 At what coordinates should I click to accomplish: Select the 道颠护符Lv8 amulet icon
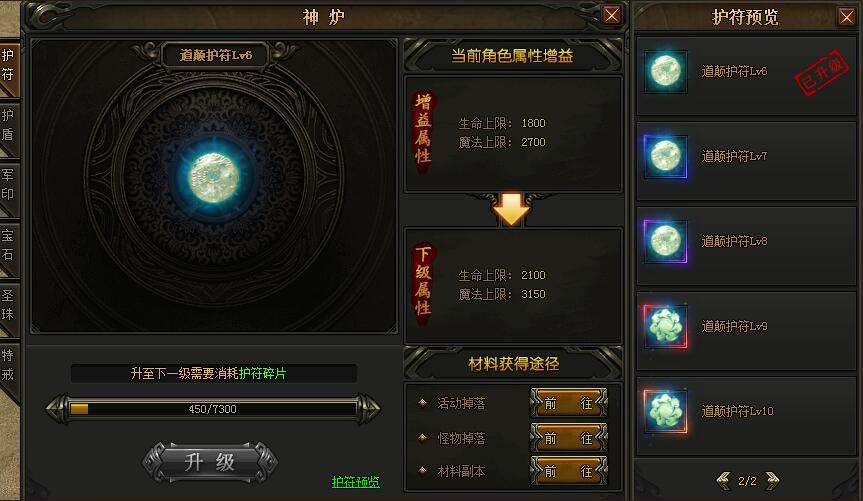pos(665,241)
